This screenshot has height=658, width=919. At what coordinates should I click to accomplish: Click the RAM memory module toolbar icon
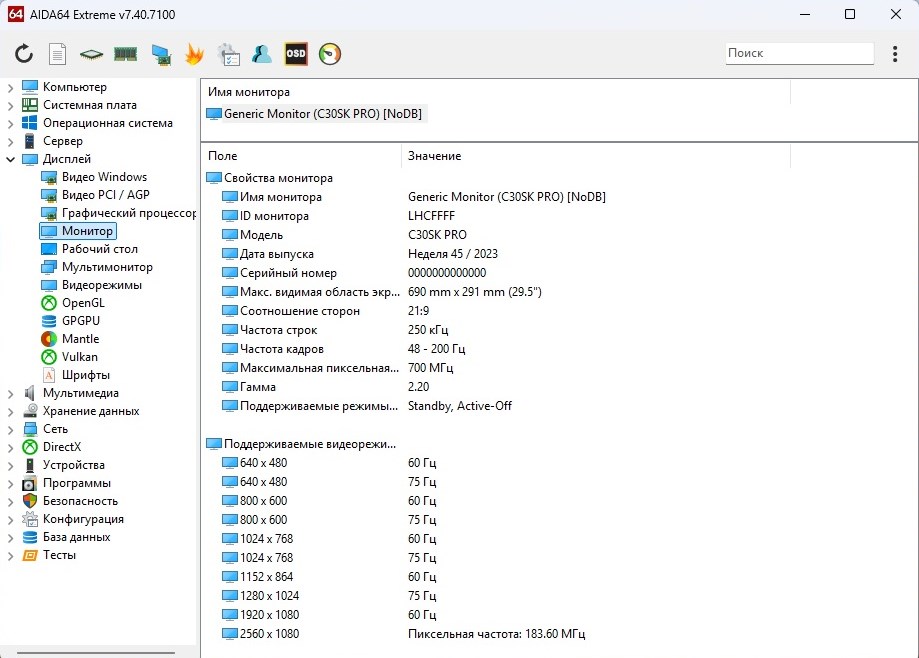125,54
